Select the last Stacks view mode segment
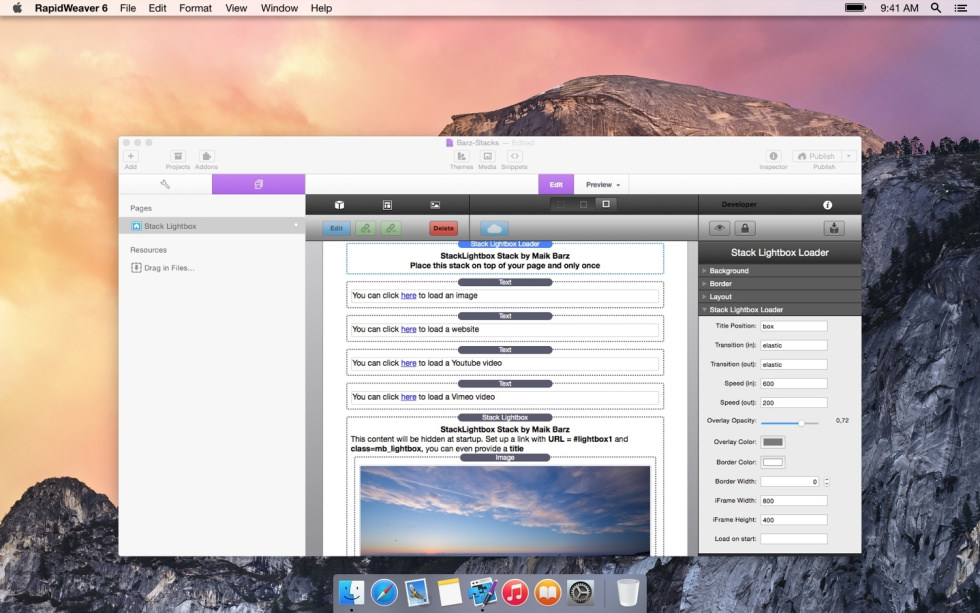The image size is (980, 613). (x=606, y=204)
